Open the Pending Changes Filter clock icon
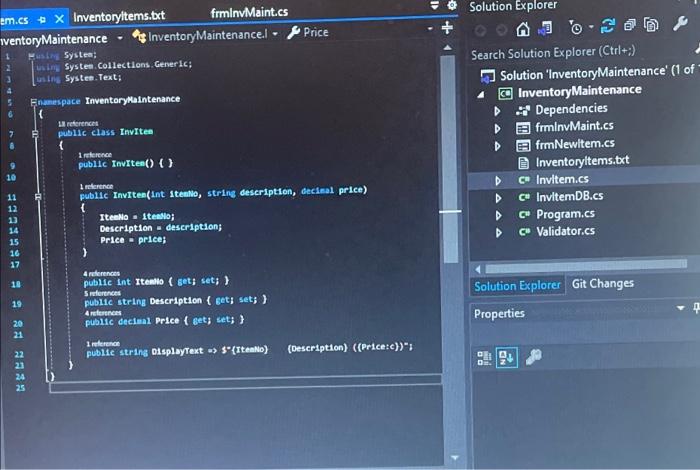This screenshot has width=700, height=470. point(576,27)
